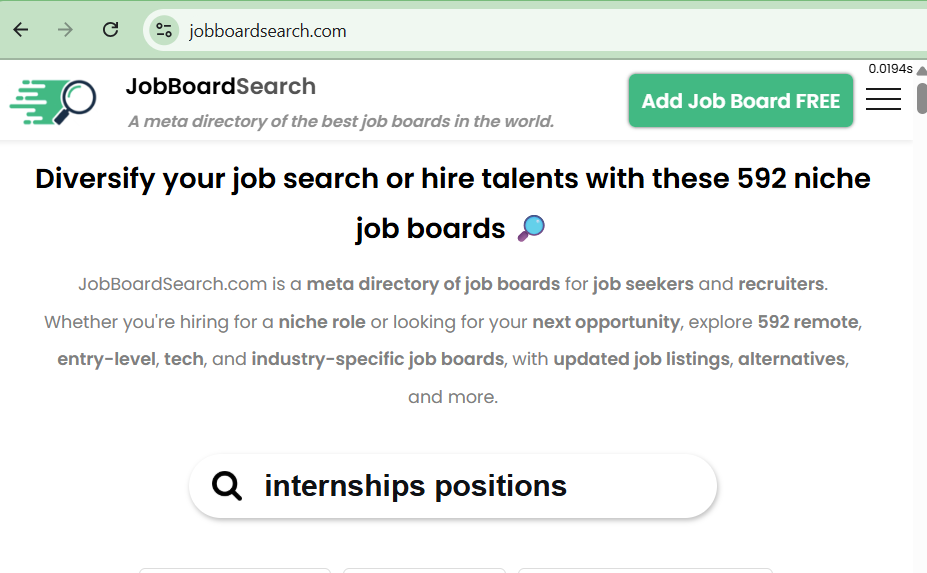927x573 pixels.
Task: Click the site tagline about meta directory
Action: point(341,122)
